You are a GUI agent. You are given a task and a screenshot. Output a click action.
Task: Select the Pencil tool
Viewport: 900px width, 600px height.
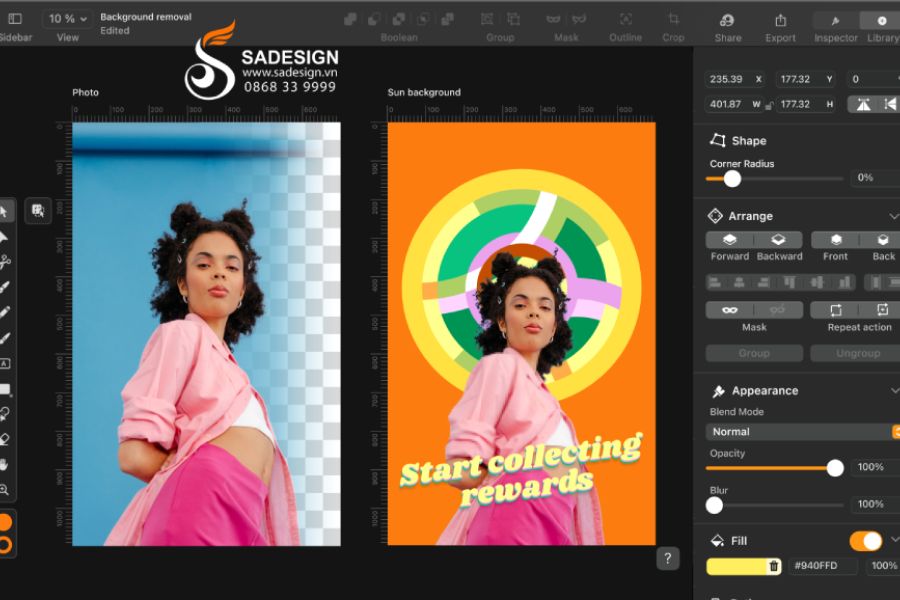[x=5, y=312]
